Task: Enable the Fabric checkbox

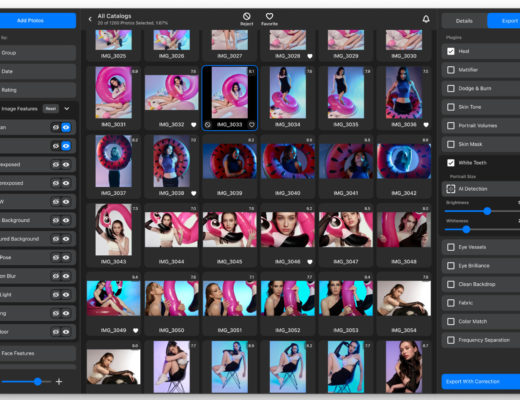Action: [x=451, y=303]
